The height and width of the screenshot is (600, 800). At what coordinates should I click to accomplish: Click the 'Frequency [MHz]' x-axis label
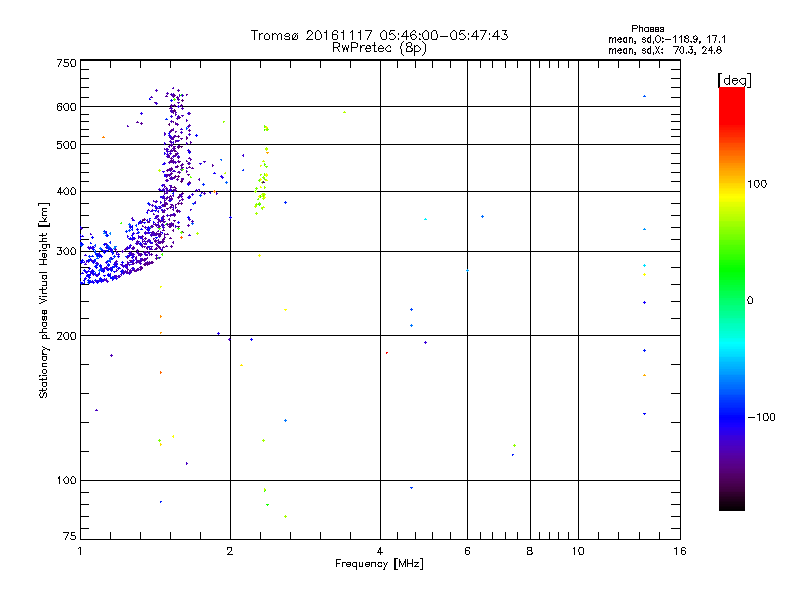(379, 564)
